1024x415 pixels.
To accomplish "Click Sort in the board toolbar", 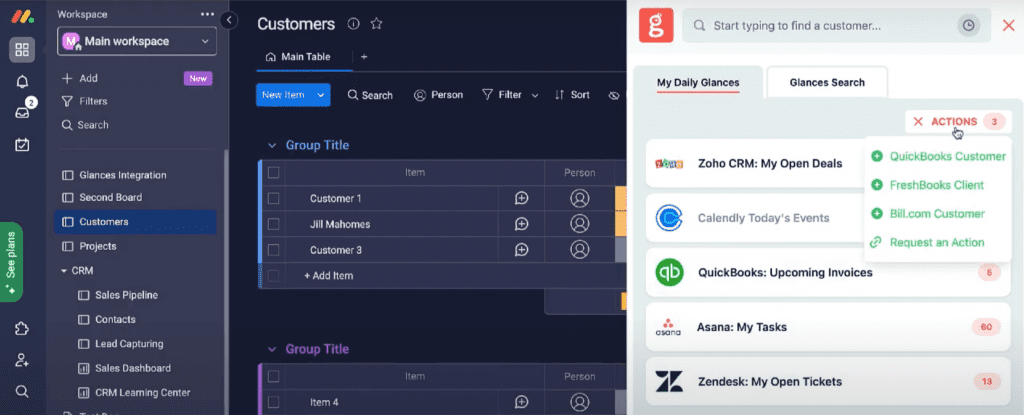I will point(572,95).
